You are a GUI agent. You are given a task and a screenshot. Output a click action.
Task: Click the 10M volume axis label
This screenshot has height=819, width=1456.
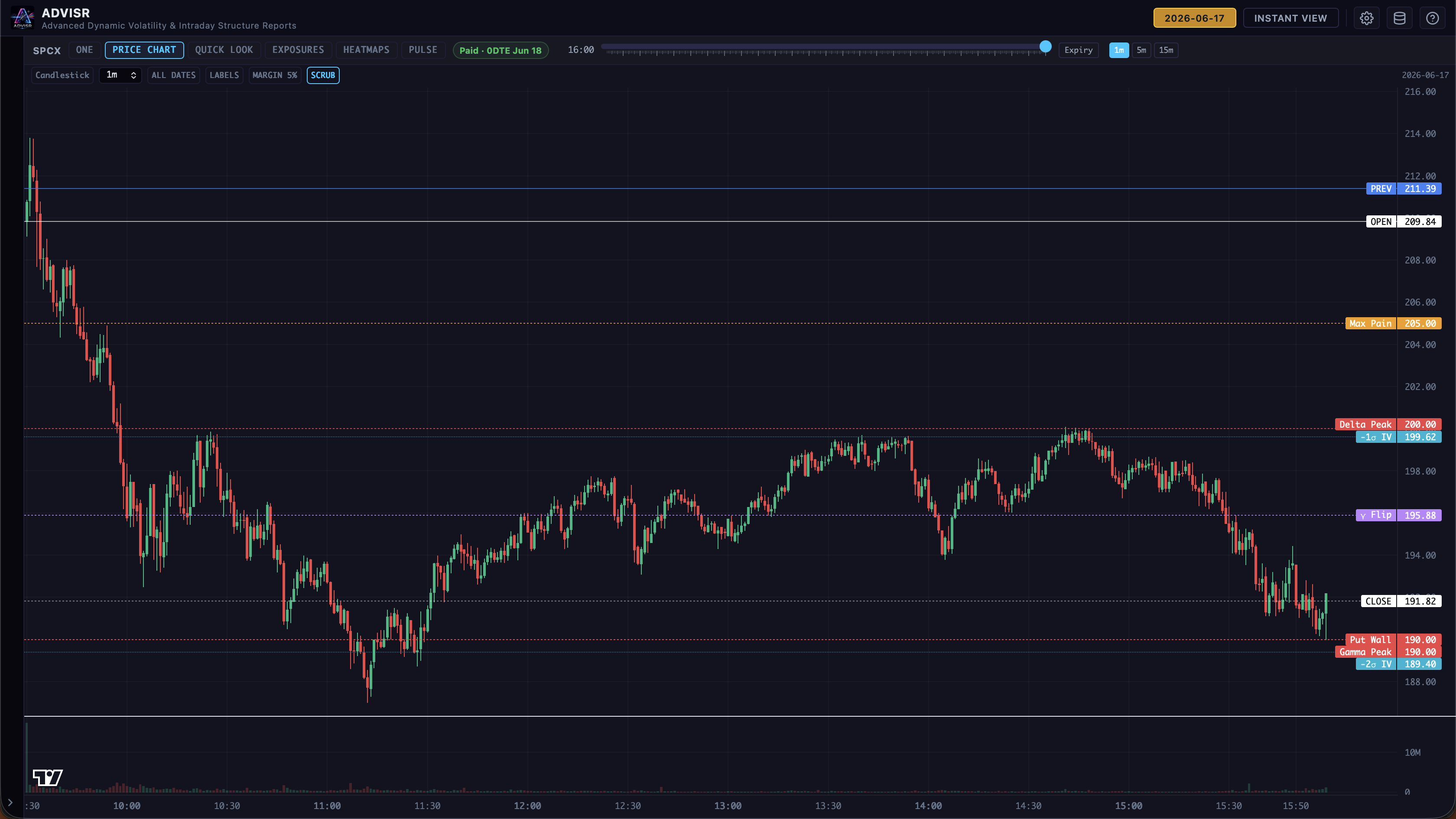(x=1413, y=752)
